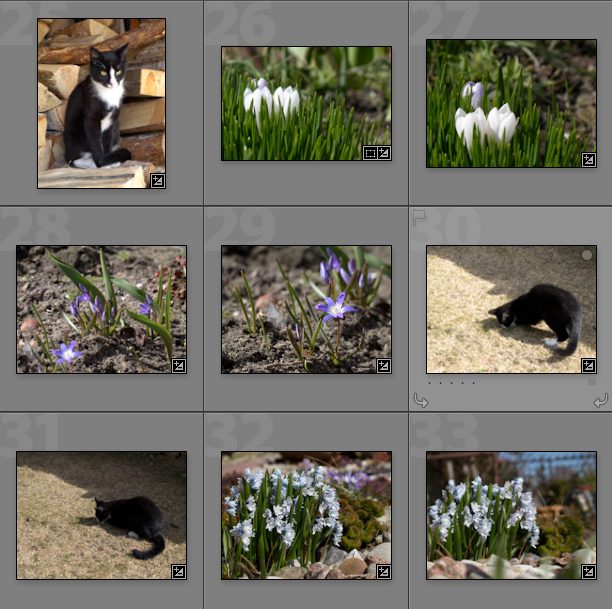The image size is (612, 609).
Task: Toggle quick collection marker on photo 30
Action: 587,255
